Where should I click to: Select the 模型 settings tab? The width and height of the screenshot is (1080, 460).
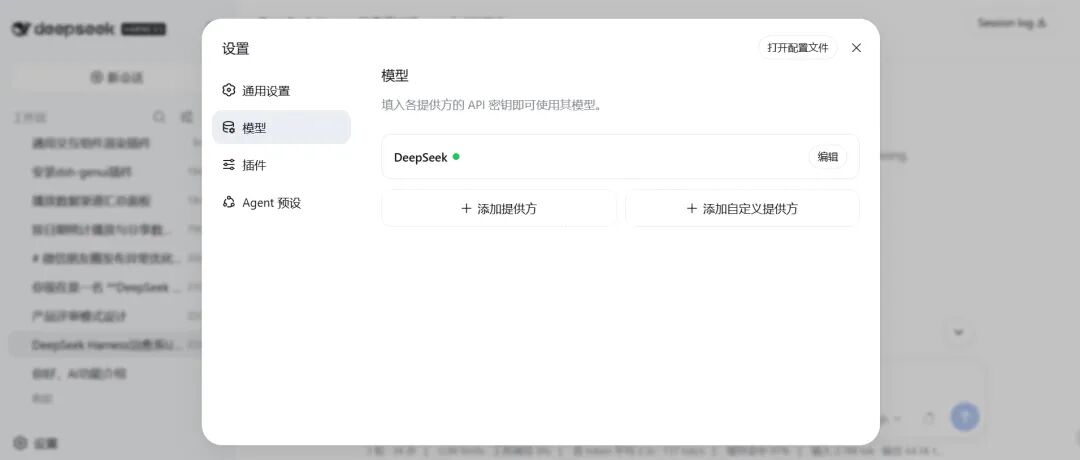point(281,127)
